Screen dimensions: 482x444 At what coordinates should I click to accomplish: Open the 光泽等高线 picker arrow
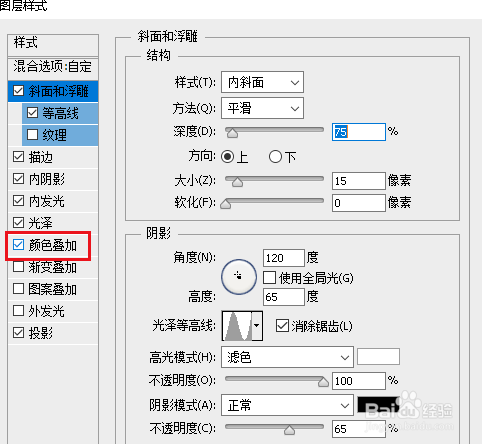pyautogui.click(x=257, y=326)
